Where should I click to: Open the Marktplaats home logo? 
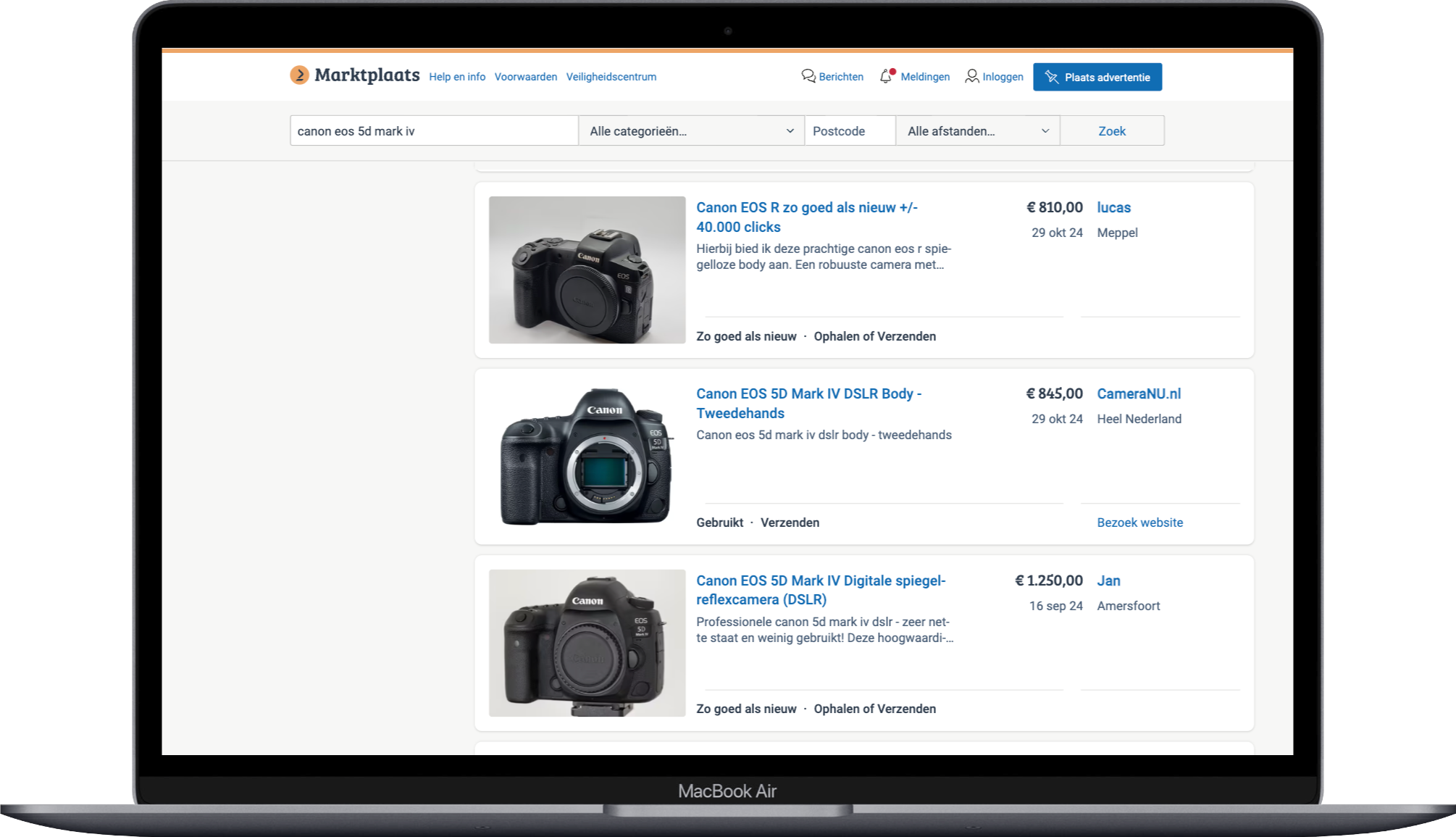click(x=354, y=75)
